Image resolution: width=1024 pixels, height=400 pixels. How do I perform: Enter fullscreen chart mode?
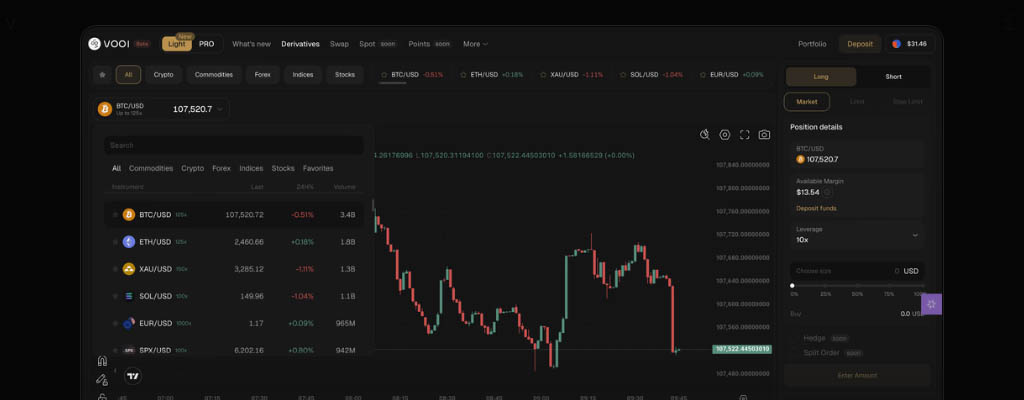744,135
